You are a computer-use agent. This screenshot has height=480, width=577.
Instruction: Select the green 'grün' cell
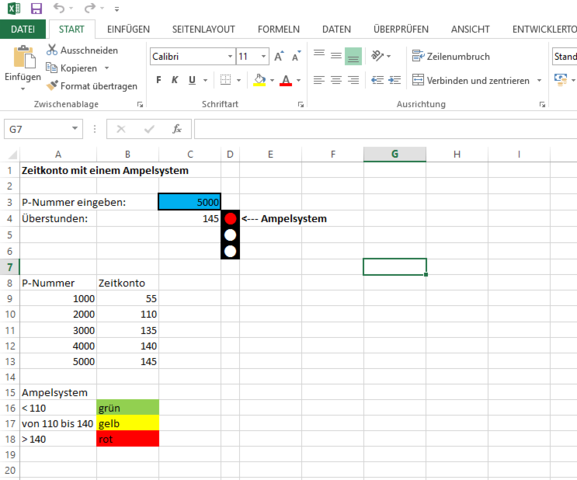pyautogui.click(x=128, y=407)
